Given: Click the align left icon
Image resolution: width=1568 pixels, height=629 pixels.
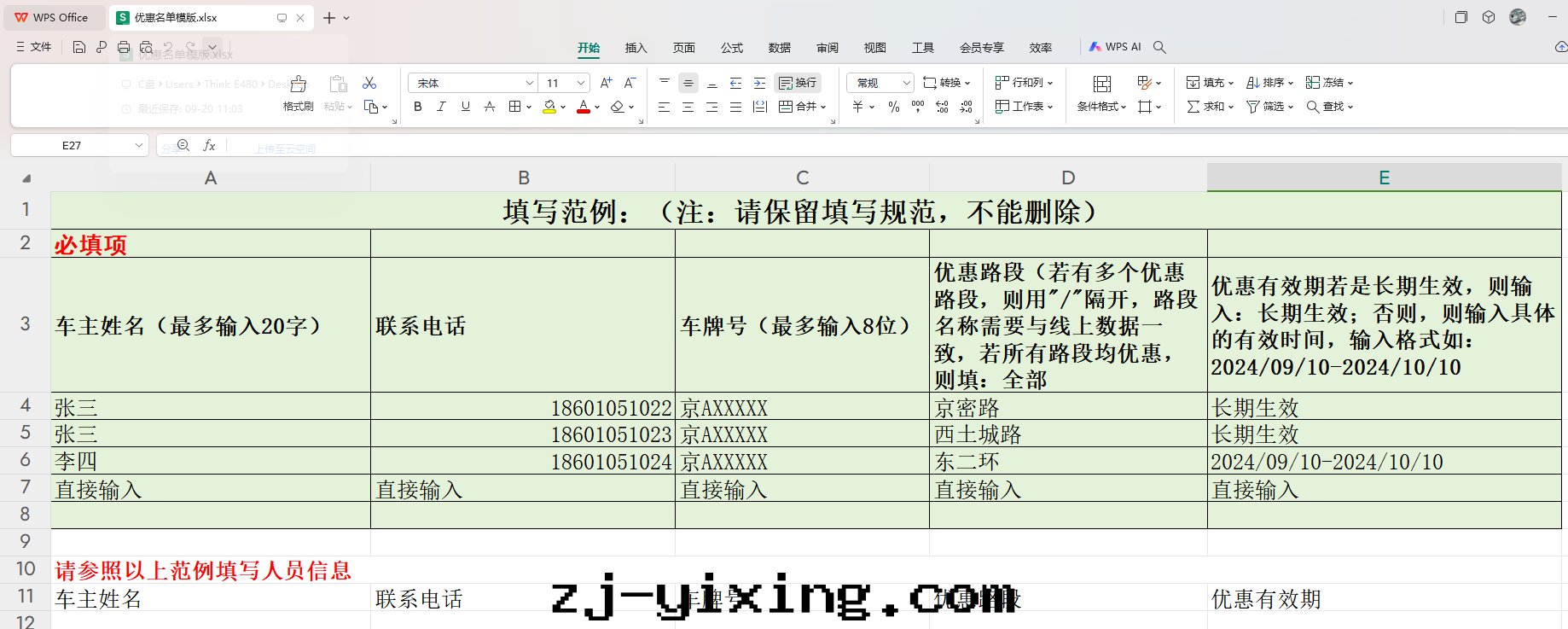Looking at the screenshot, I should [x=665, y=107].
